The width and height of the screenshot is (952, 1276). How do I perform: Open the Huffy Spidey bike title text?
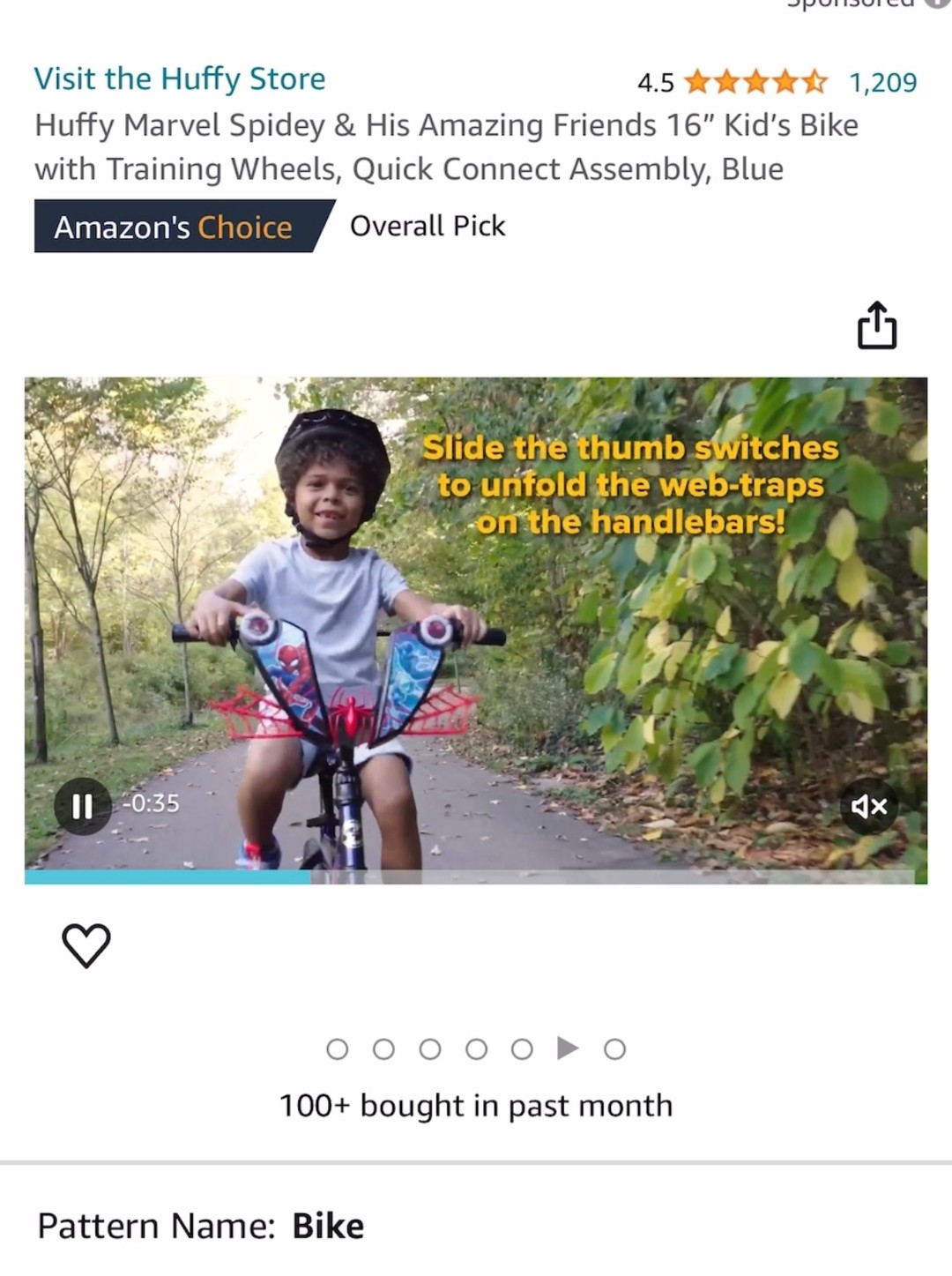pos(446,146)
